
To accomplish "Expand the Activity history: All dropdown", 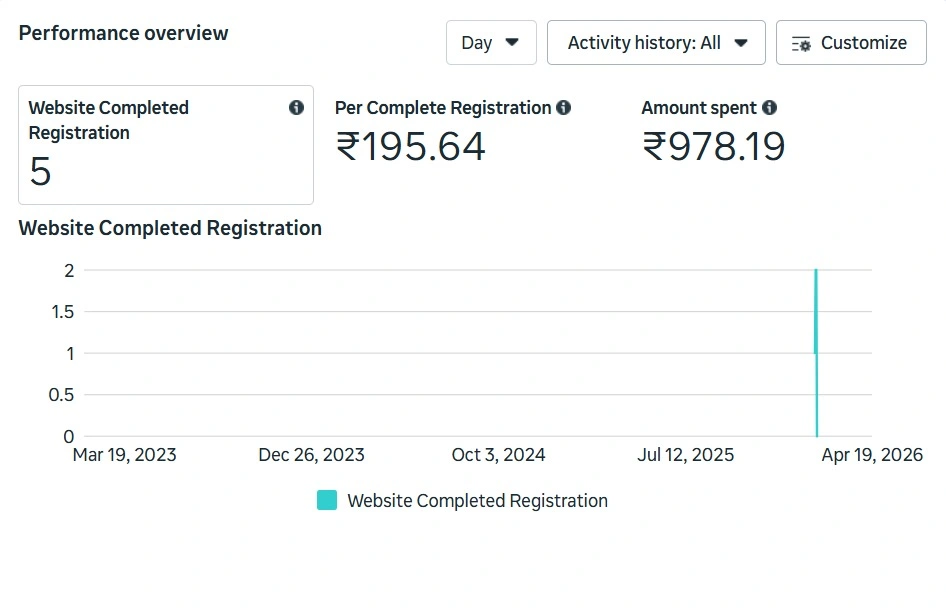I will point(656,42).
